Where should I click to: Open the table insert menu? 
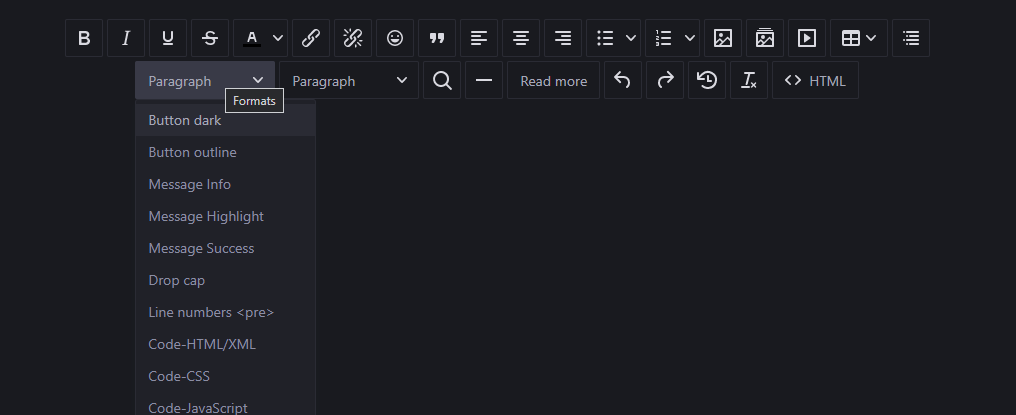[x=859, y=38]
